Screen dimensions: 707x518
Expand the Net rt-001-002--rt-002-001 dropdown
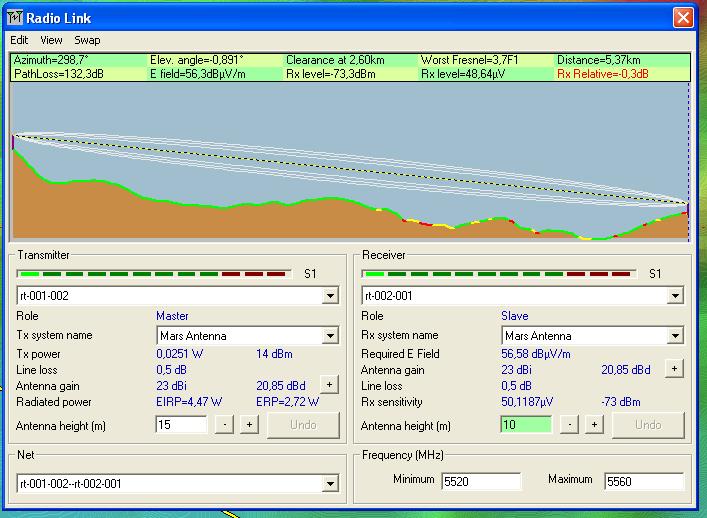[330, 484]
